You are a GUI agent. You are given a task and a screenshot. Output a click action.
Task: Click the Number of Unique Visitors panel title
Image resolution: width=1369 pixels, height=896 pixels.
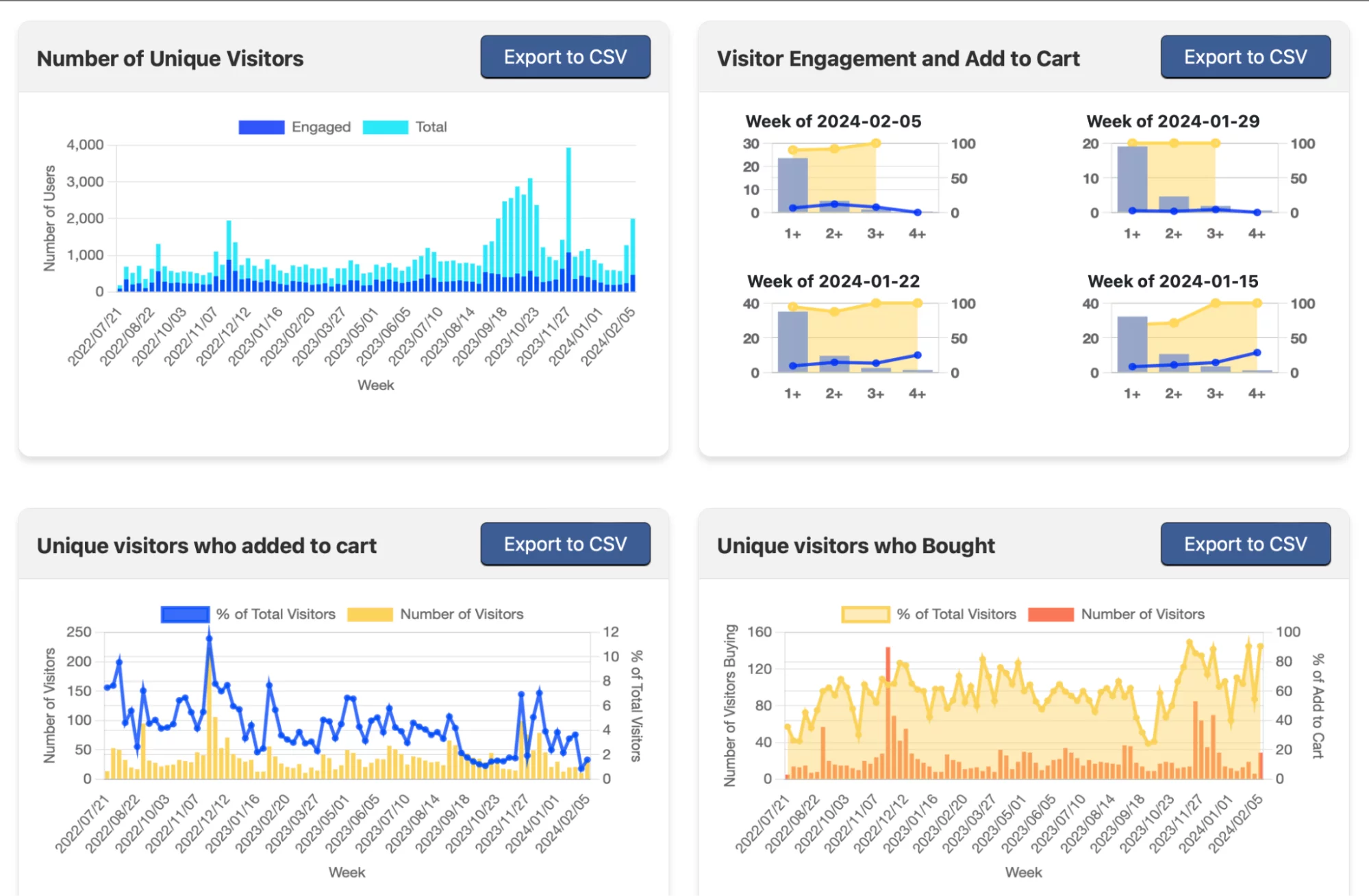pyautogui.click(x=170, y=58)
